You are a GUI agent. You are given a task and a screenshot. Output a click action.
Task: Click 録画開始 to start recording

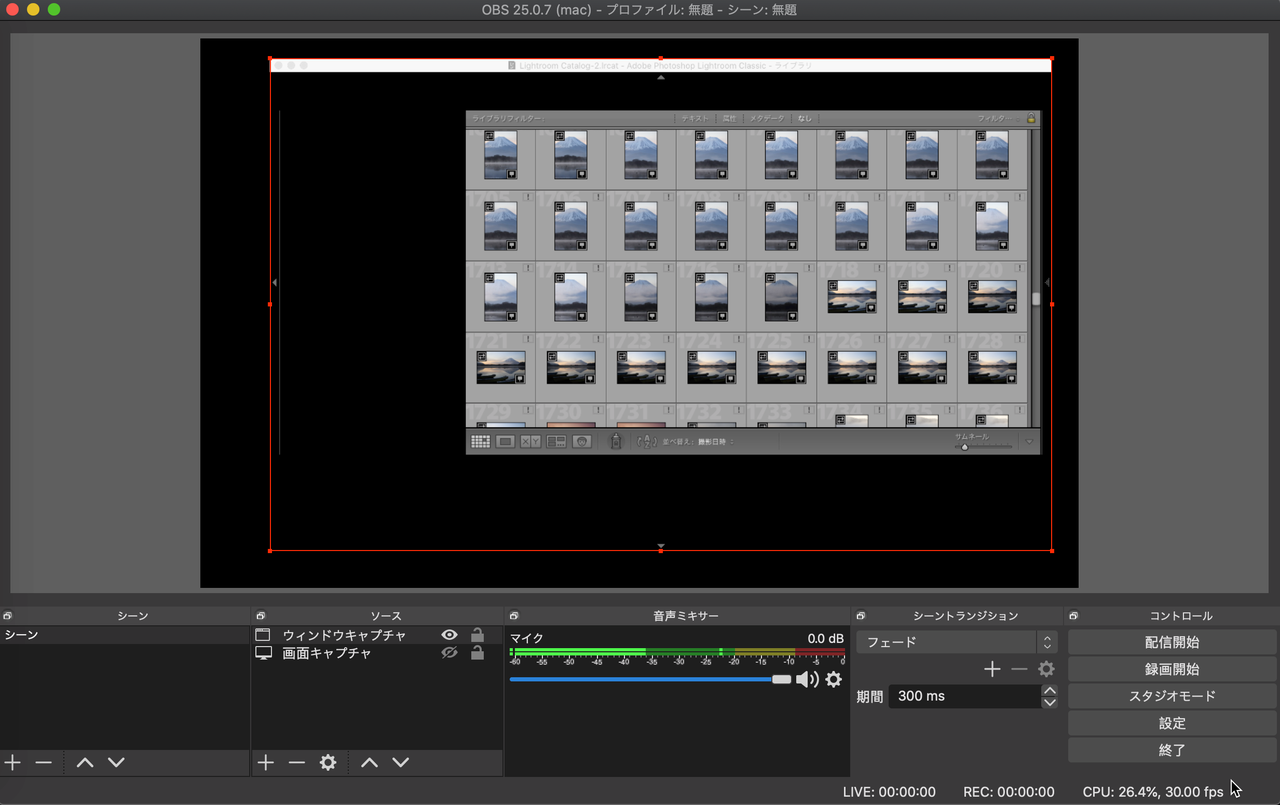pyautogui.click(x=1172, y=669)
